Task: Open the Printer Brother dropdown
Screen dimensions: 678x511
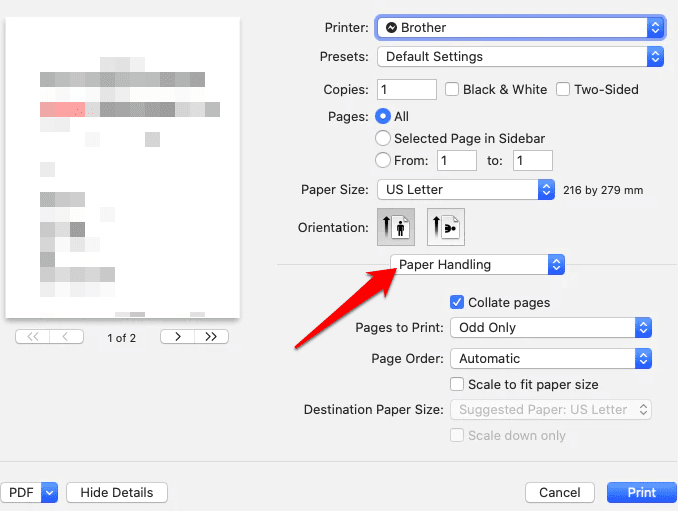Action: click(x=520, y=28)
